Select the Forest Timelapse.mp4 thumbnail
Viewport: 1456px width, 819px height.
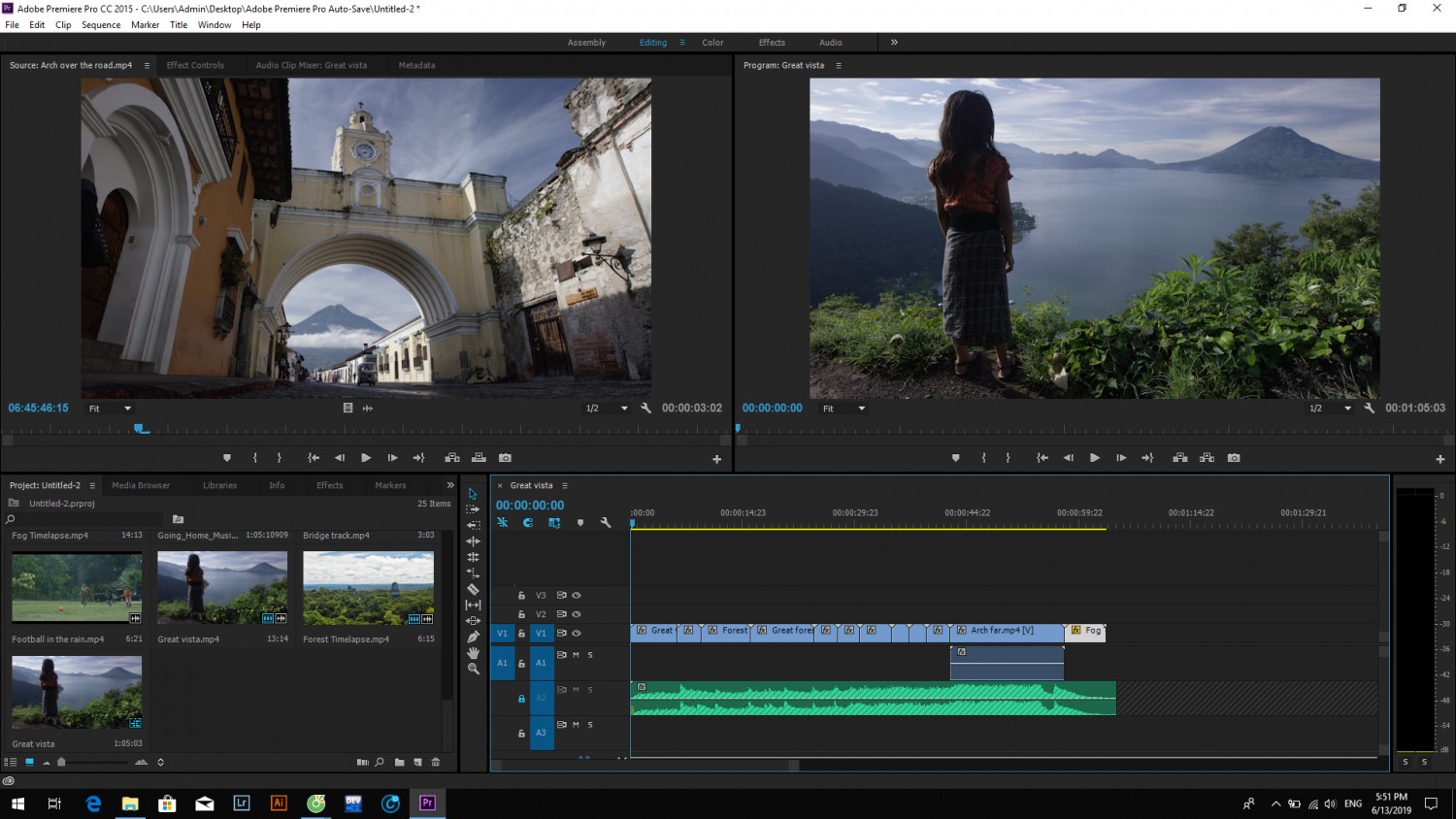pyautogui.click(x=369, y=588)
